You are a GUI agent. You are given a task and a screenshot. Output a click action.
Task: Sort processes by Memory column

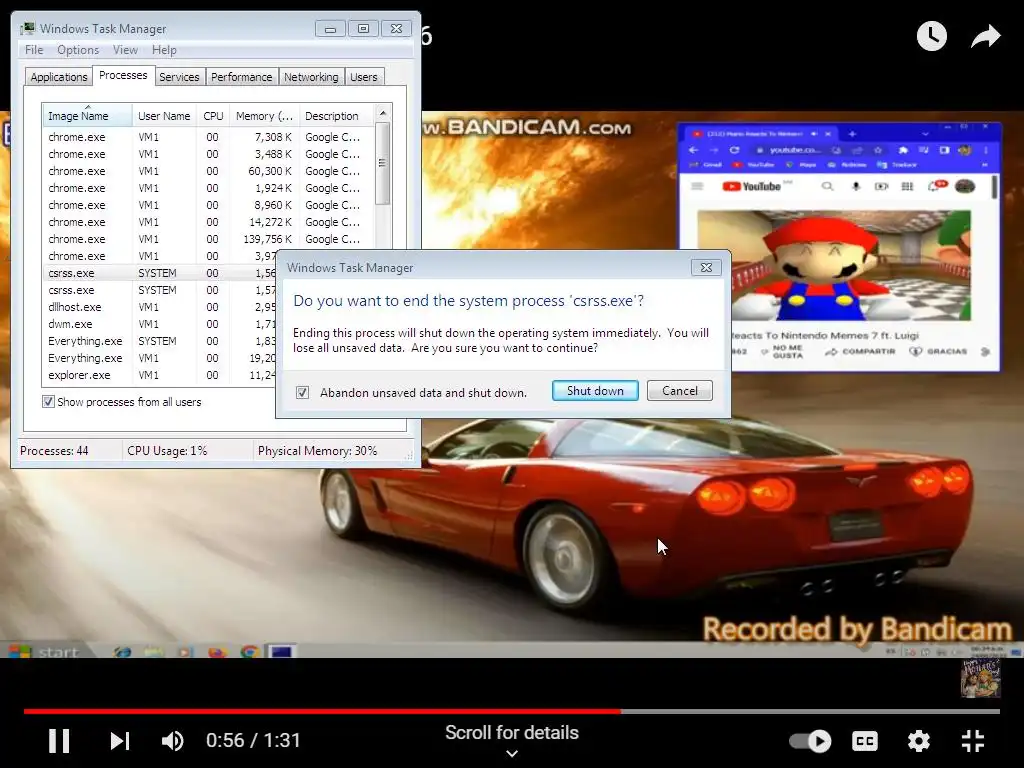pyautogui.click(x=264, y=116)
